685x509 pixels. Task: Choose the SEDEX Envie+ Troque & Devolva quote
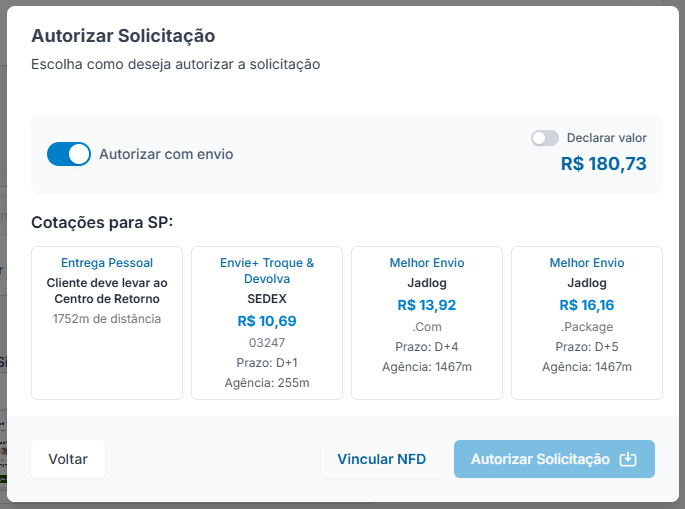(267, 322)
